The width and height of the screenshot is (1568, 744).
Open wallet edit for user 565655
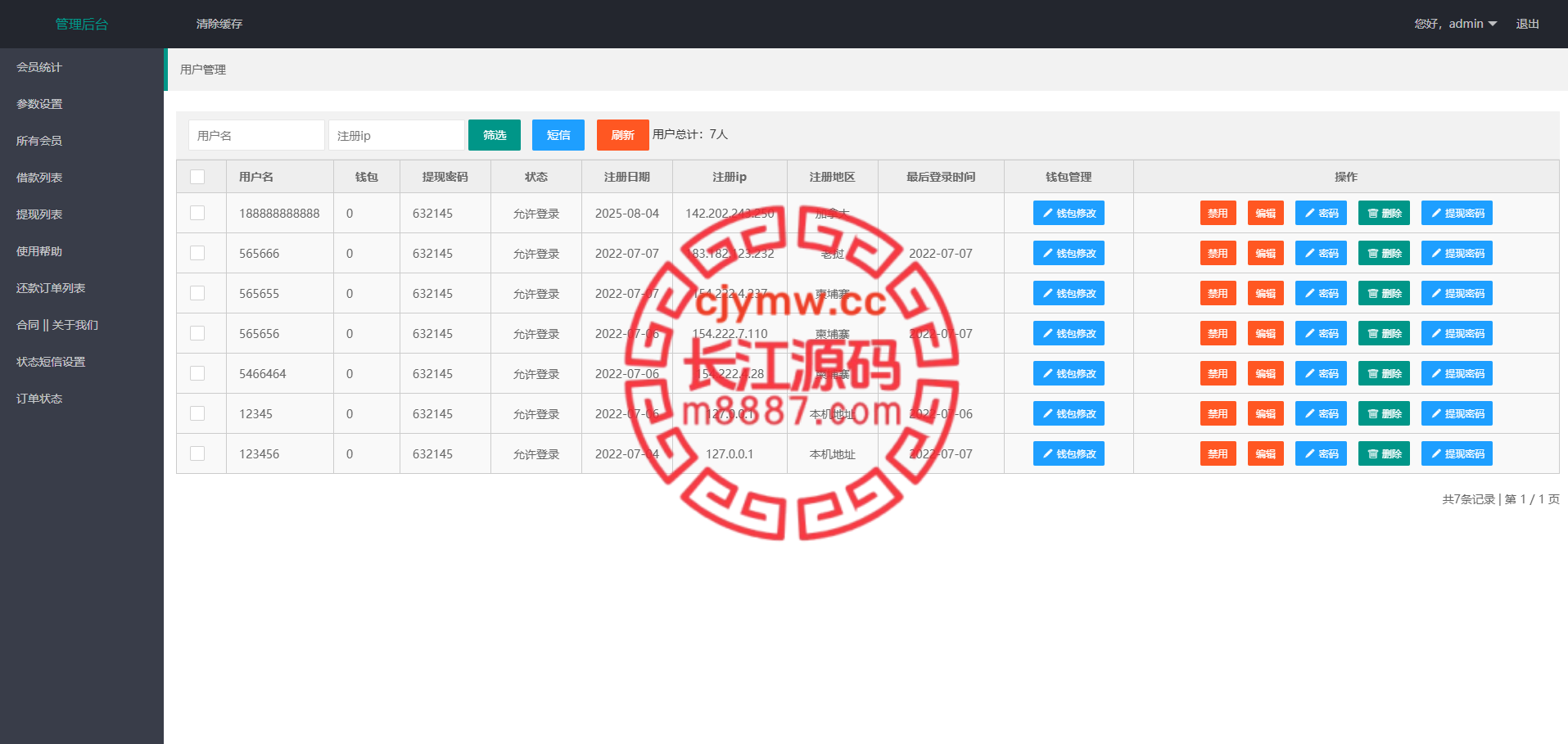pos(1069,293)
